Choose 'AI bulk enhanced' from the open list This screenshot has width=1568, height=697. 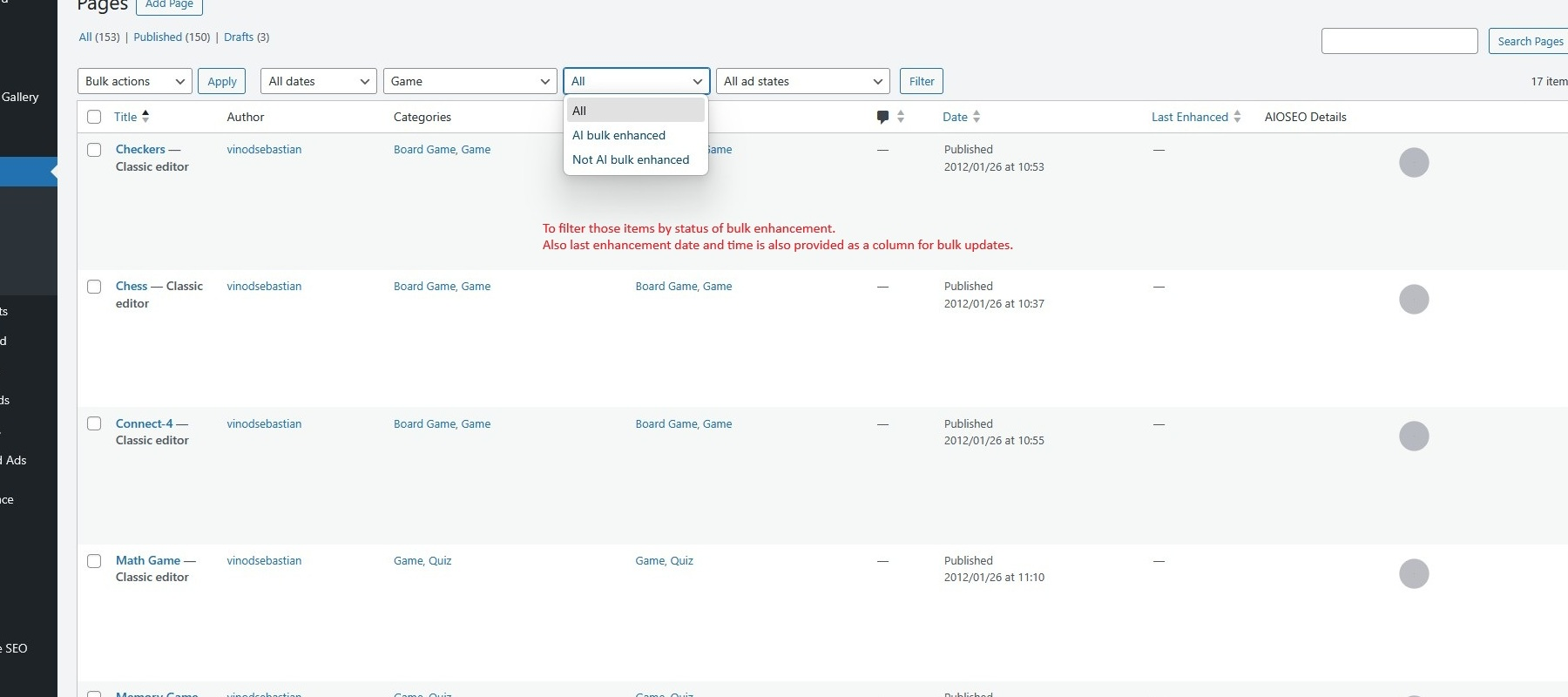pyautogui.click(x=618, y=135)
